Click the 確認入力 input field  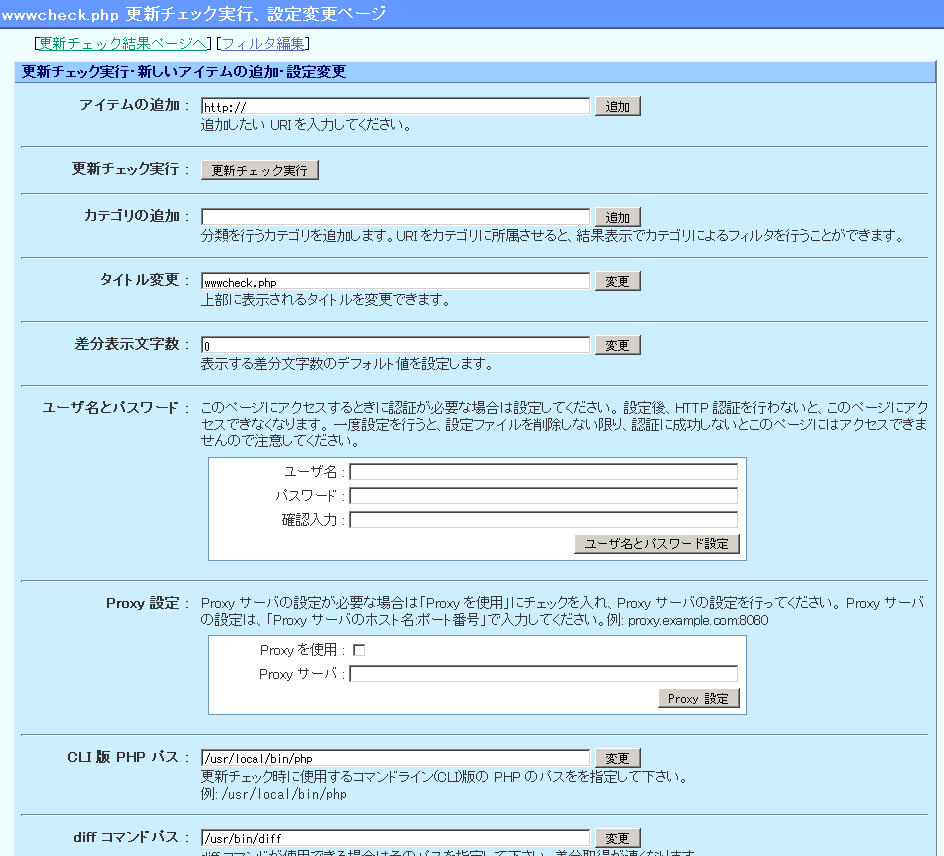[x=544, y=520]
